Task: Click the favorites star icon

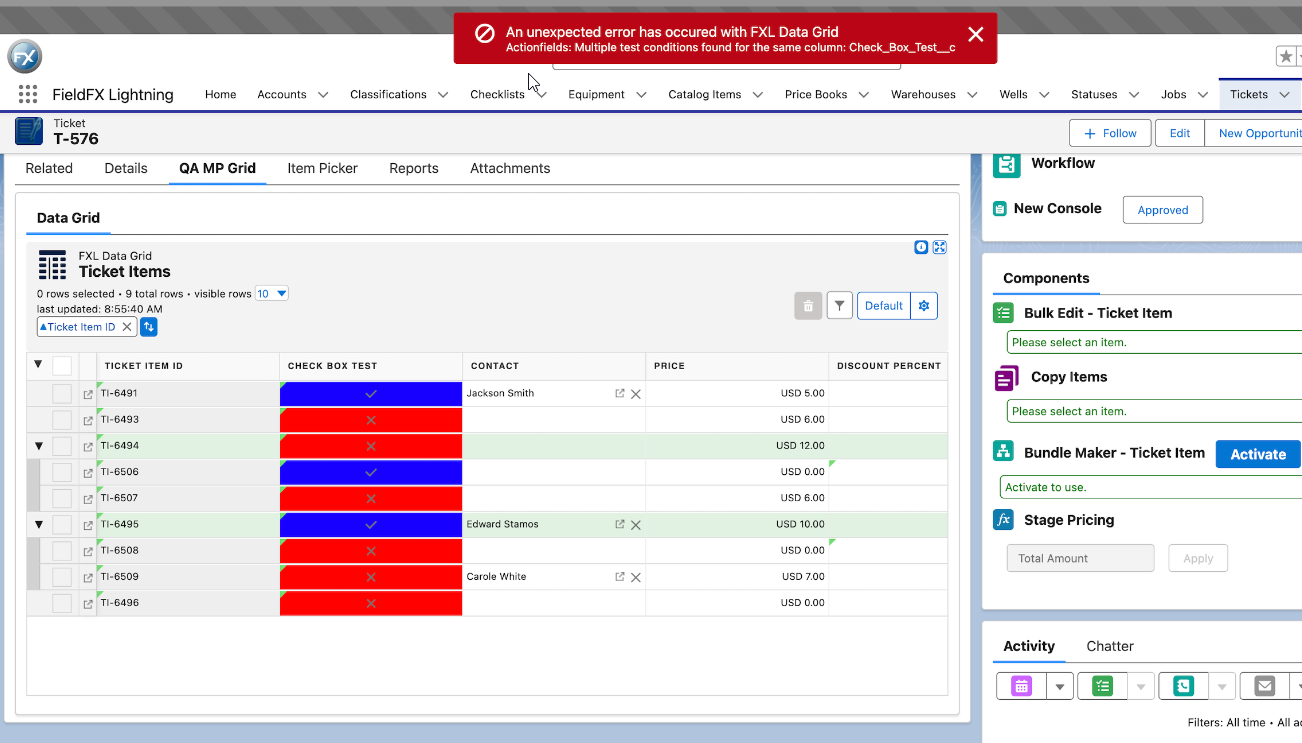Action: [x=1286, y=57]
